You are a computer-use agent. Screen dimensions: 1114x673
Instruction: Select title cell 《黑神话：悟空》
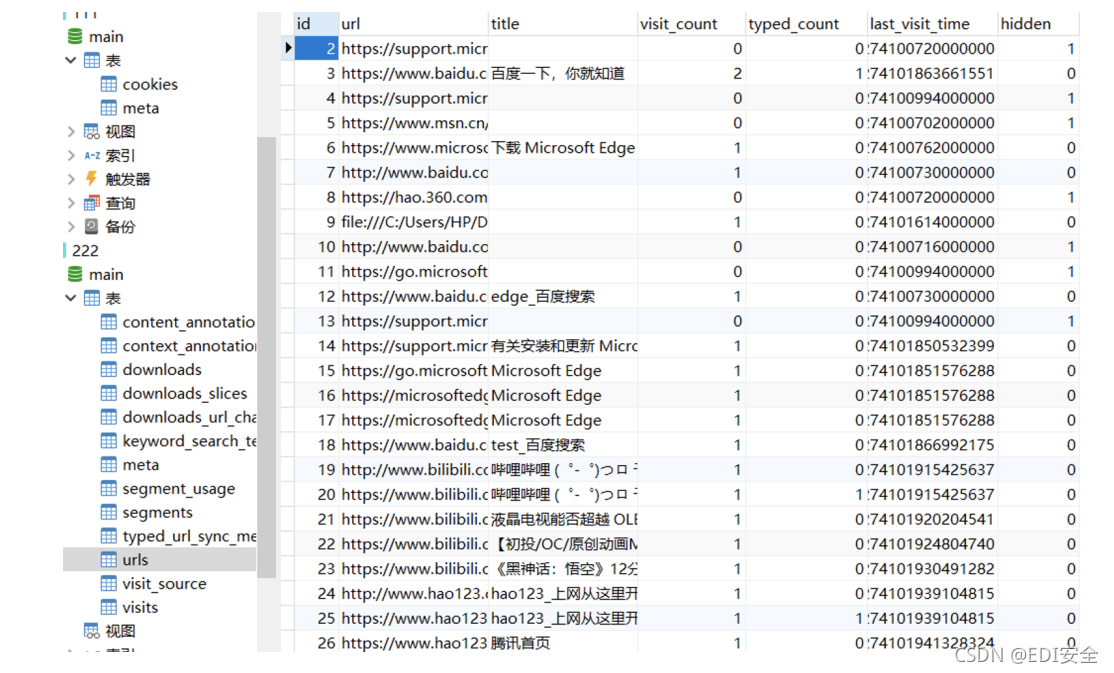coord(564,569)
